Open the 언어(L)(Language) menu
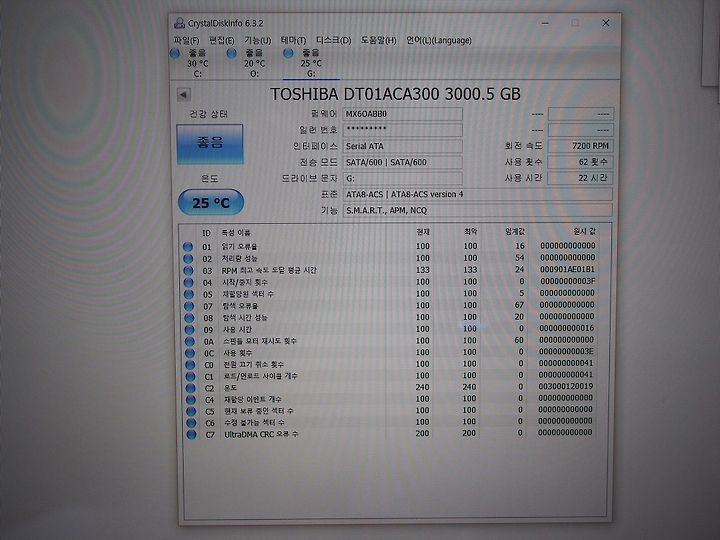The image size is (720, 540). (x=439, y=40)
